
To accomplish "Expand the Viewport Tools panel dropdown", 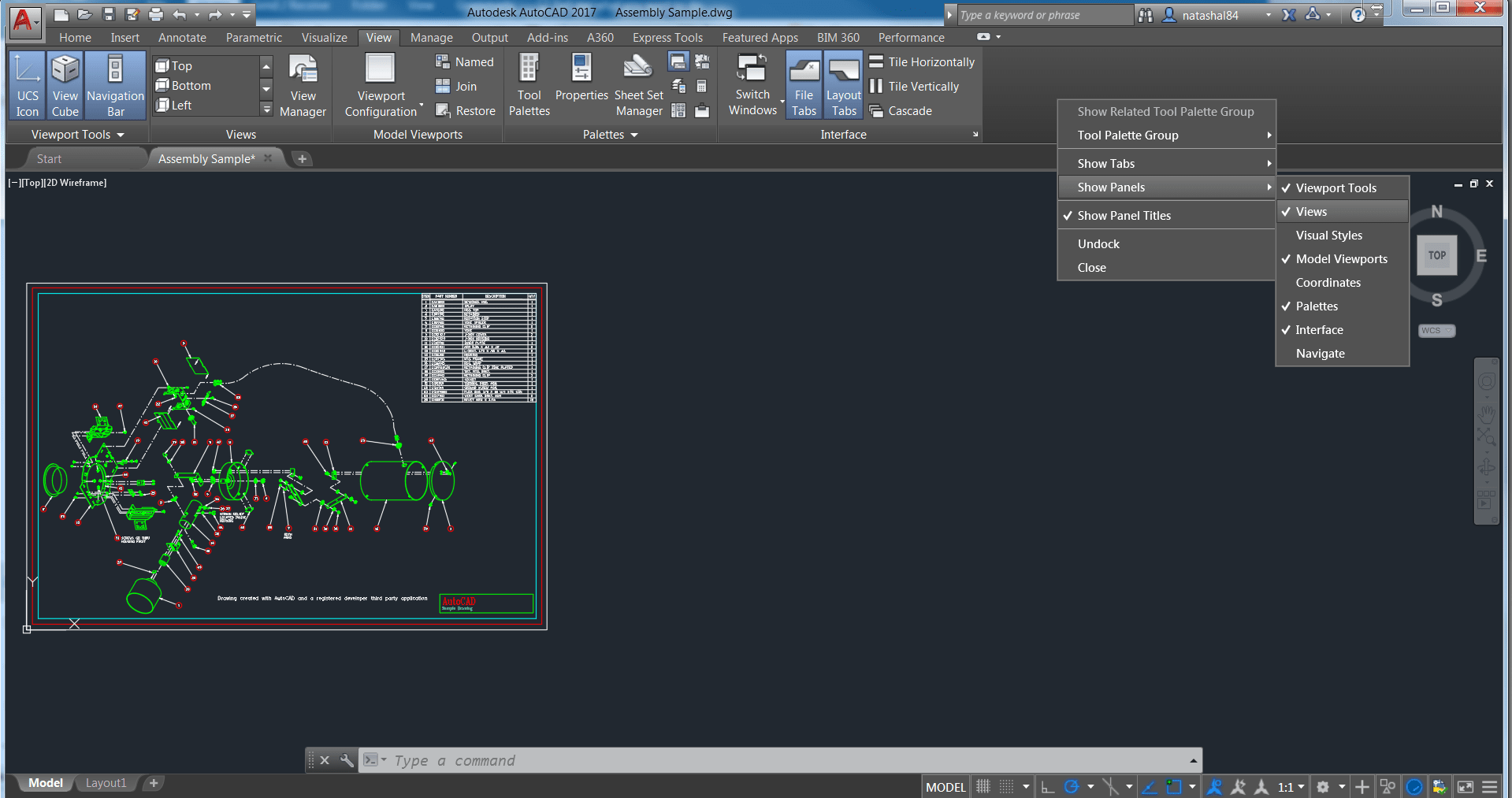I will tap(78, 135).
